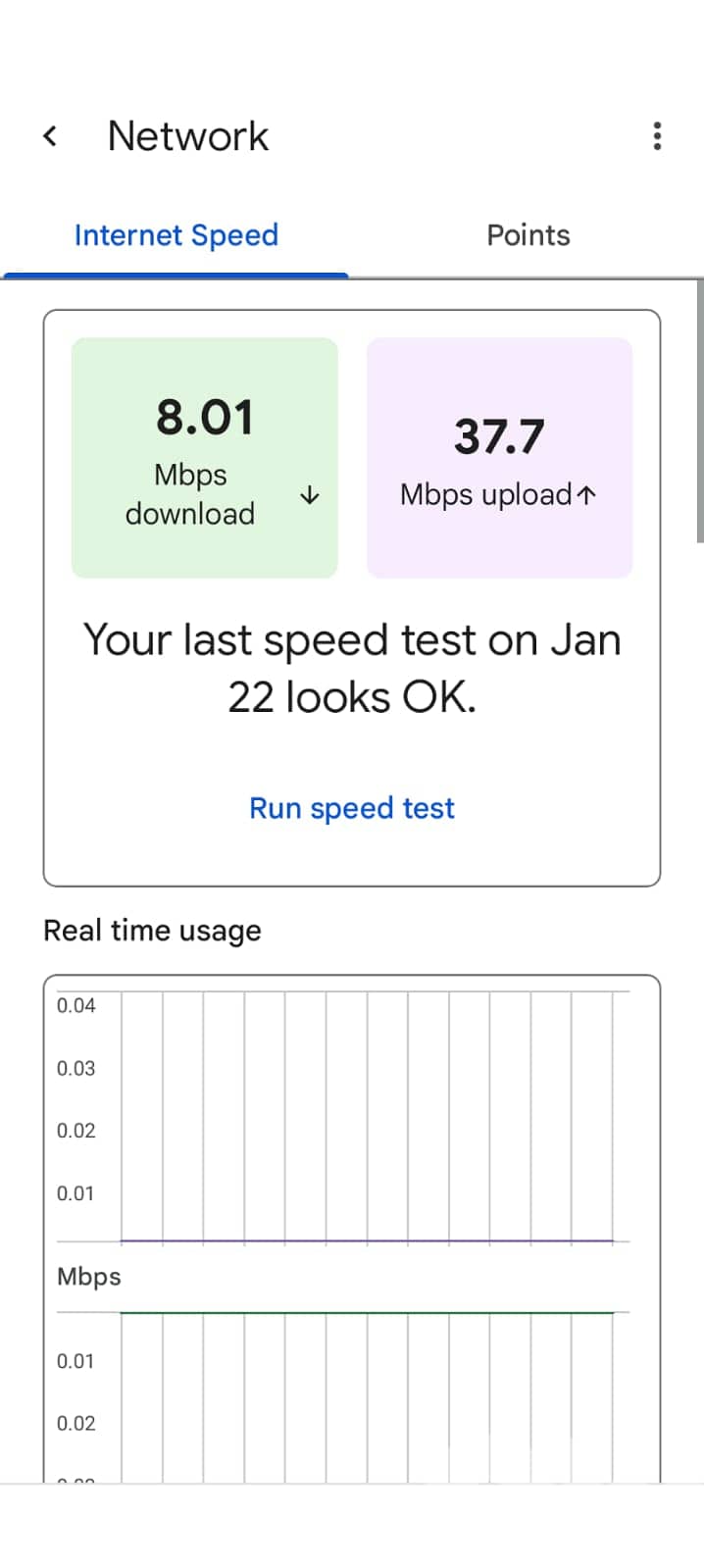
Task: Tap the Mbps axis label in chart
Action: 89,1277
